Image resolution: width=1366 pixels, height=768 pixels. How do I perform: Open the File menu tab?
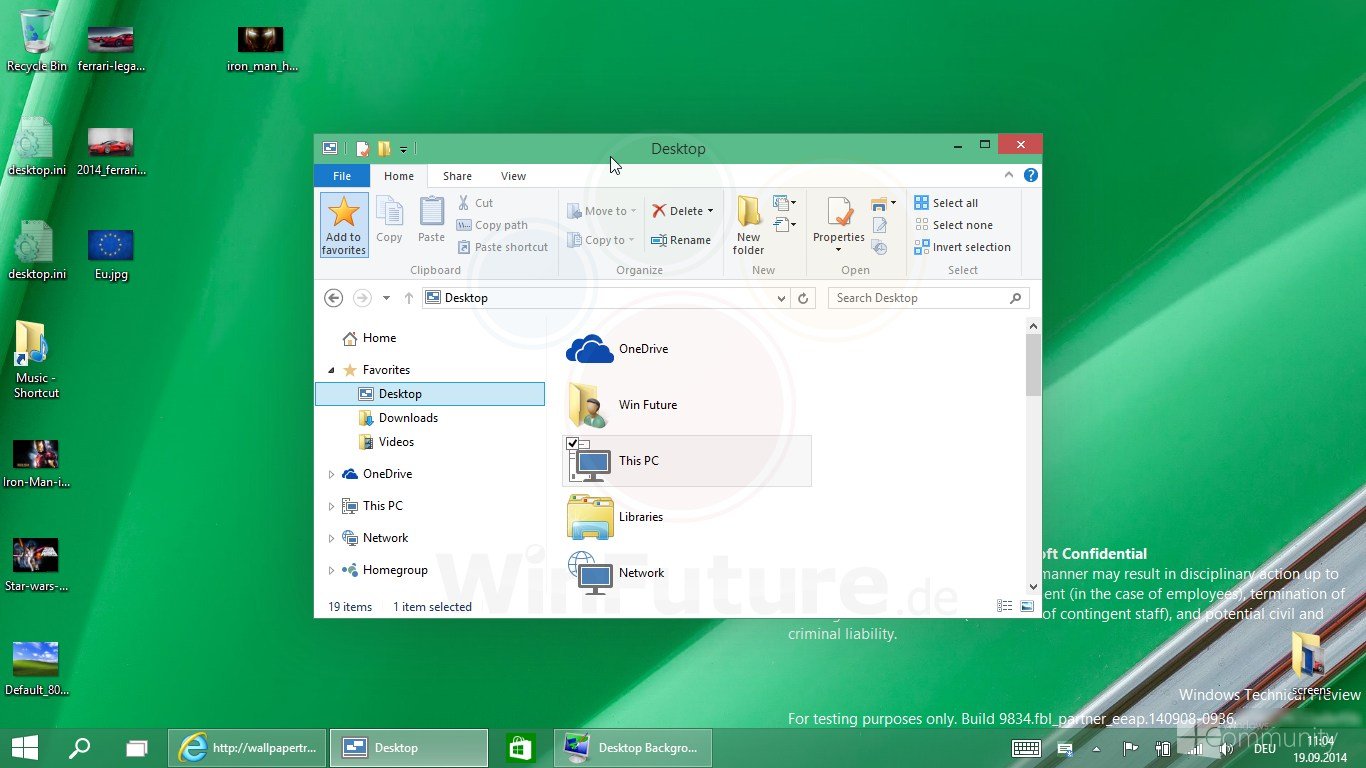click(x=342, y=176)
